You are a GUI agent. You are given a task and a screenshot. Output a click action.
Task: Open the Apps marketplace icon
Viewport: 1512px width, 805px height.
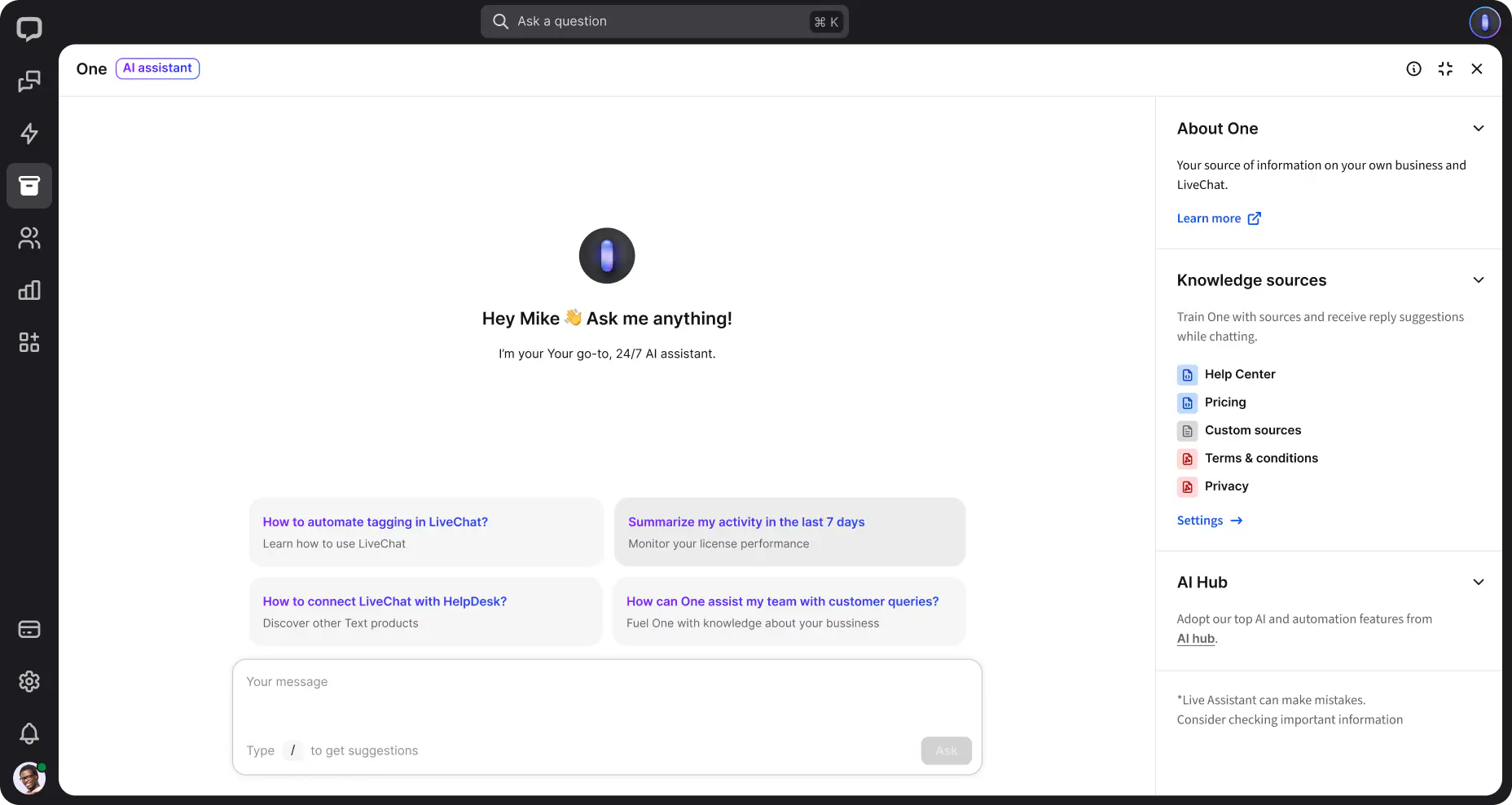29,342
